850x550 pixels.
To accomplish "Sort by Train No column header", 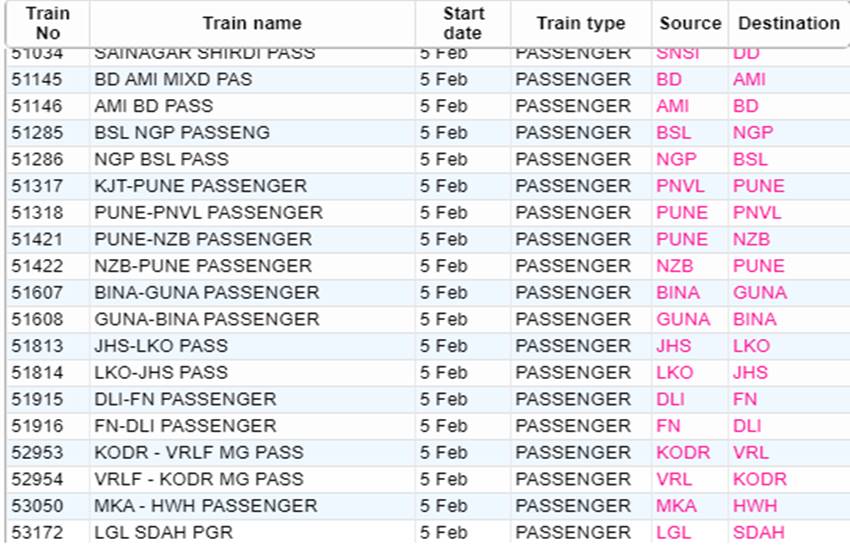I will click(x=48, y=23).
